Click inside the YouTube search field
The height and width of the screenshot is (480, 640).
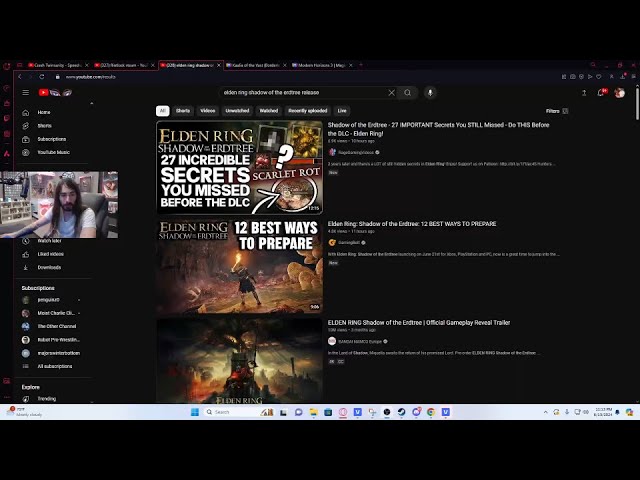302,93
